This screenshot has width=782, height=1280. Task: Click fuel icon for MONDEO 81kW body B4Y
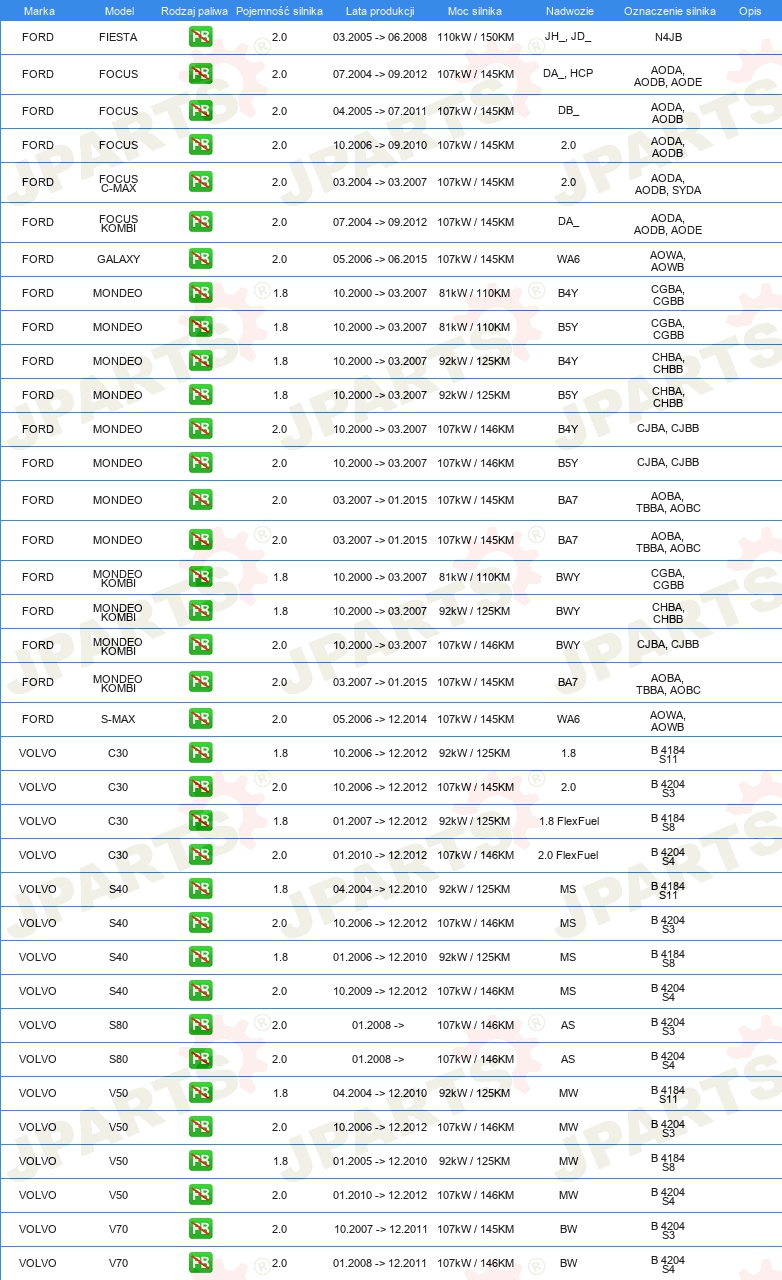pyautogui.click(x=200, y=293)
